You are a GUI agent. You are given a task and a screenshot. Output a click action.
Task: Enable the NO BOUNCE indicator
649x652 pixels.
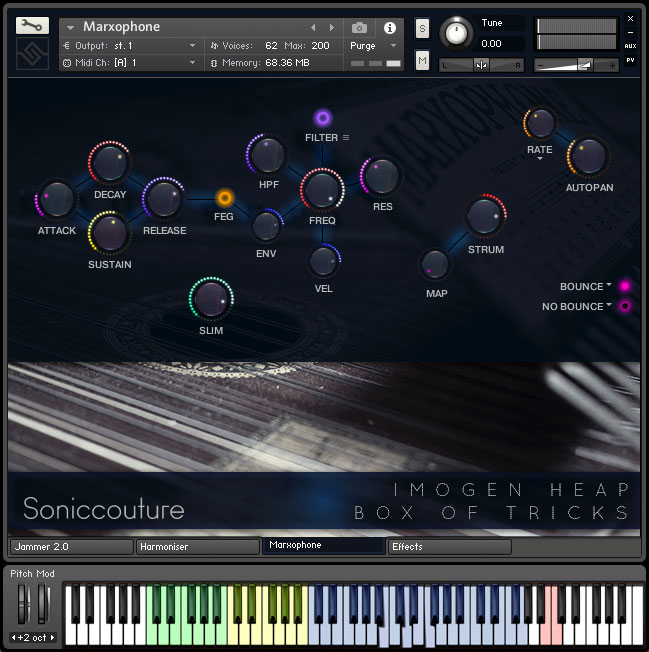624,306
